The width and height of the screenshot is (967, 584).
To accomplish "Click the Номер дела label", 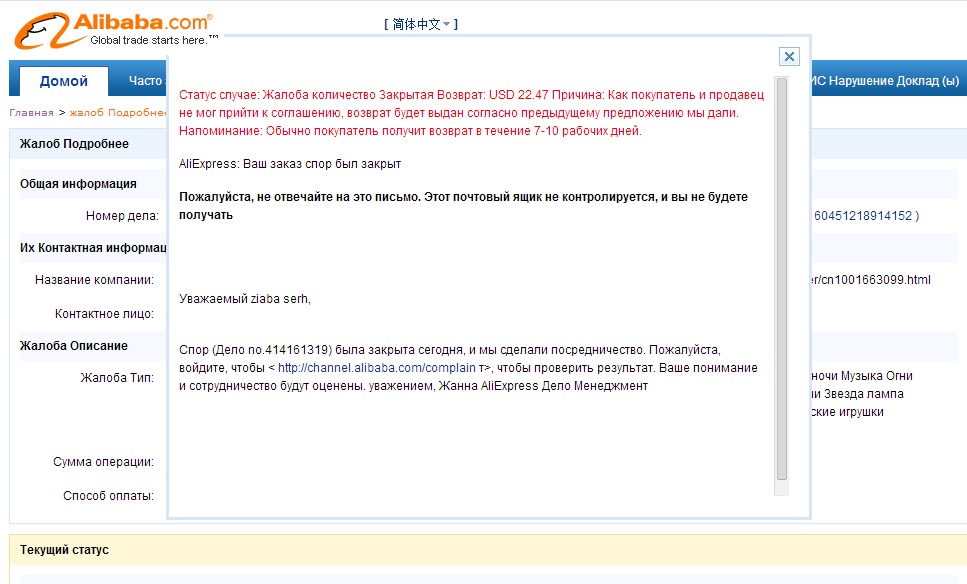I will pyautogui.click(x=122, y=216).
